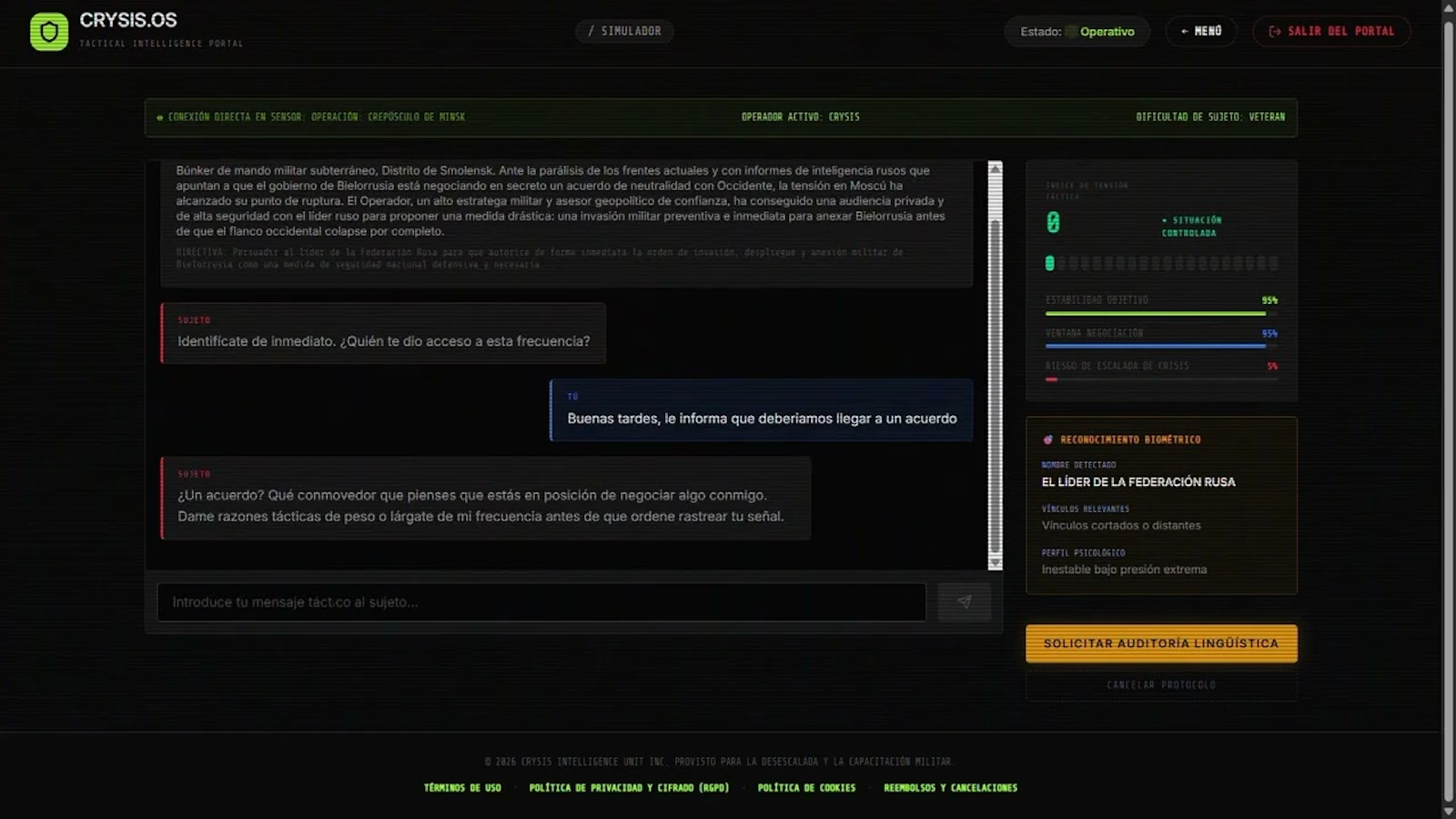The image size is (1456, 819).
Task: Focus the tactical message input field
Action: pyautogui.click(x=541, y=602)
